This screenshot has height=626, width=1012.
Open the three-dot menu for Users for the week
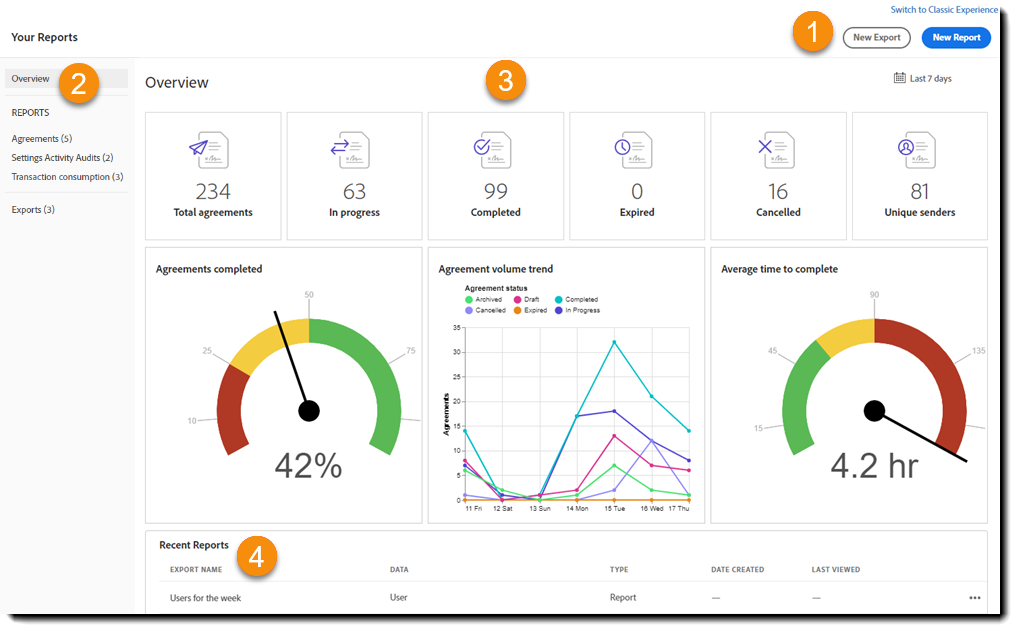click(x=975, y=598)
